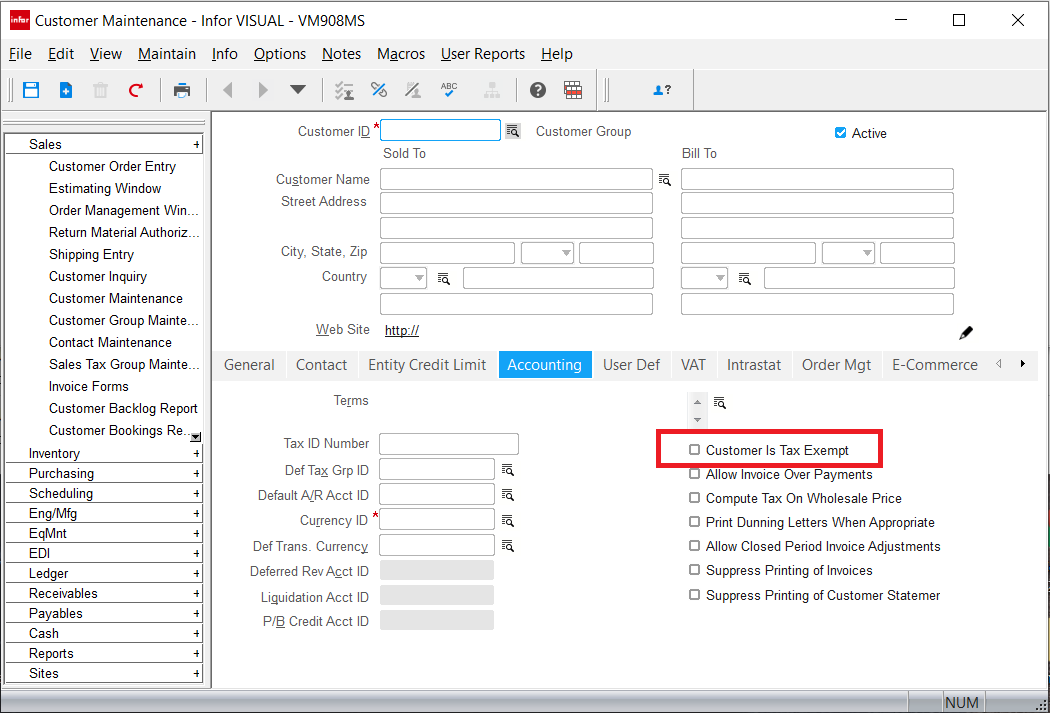Click the organization hierarchy toolbar icon
Viewport: 1050px width, 713px height.
(x=492, y=90)
